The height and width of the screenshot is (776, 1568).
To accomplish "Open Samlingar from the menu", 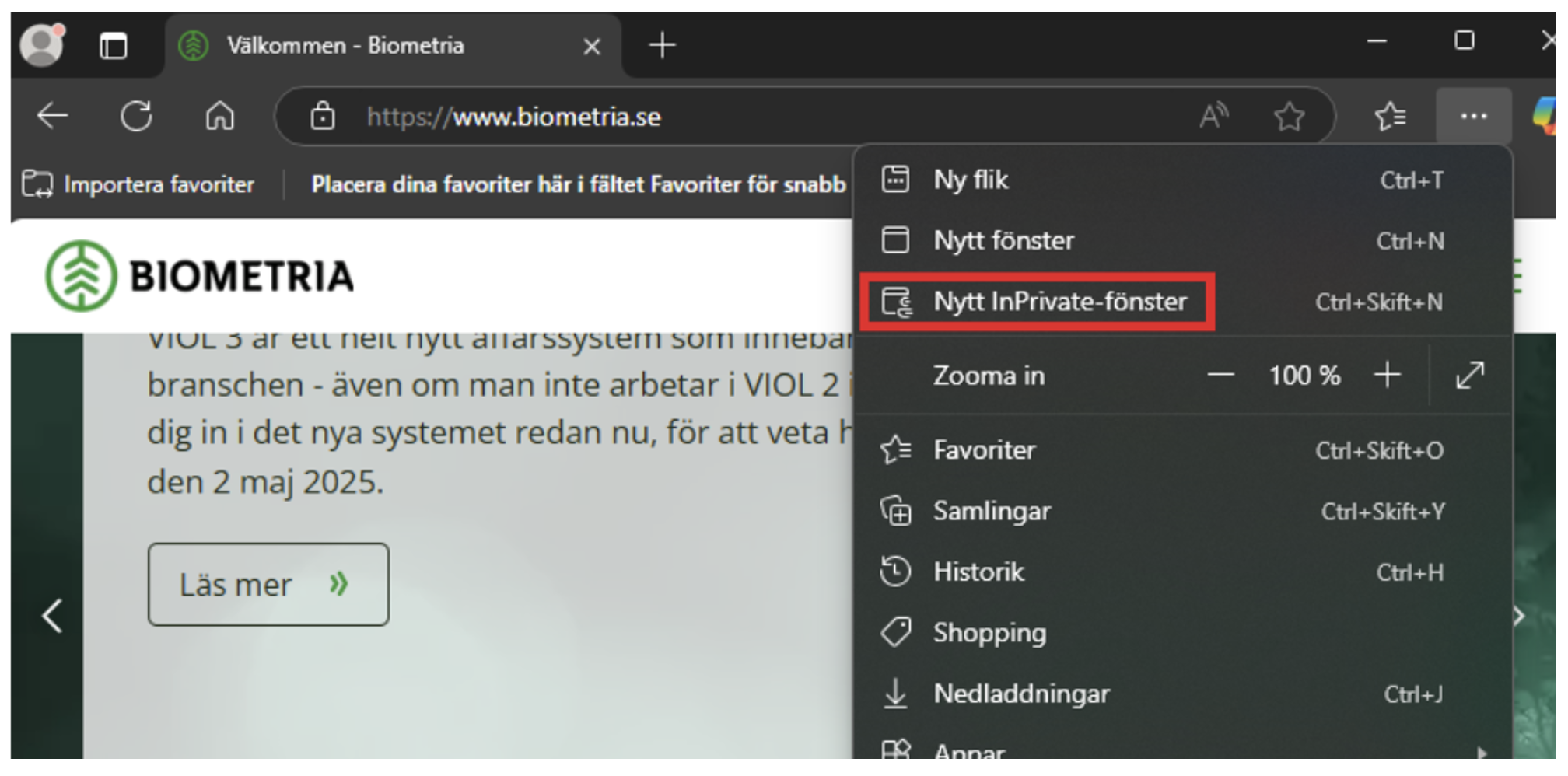I will click(1182, 511).
